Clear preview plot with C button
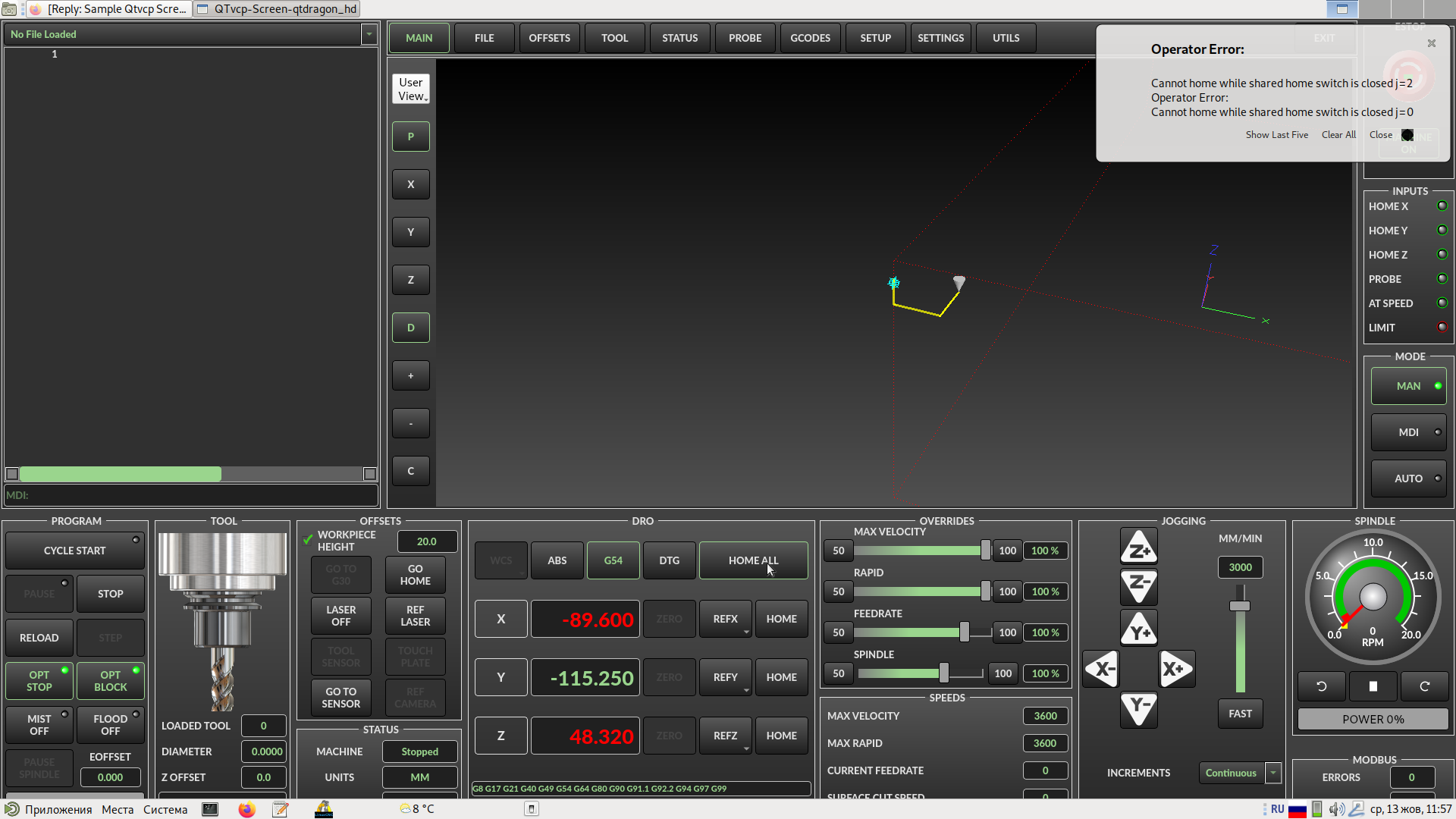The height and width of the screenshot is (819, 1456). tap(411, 471)
